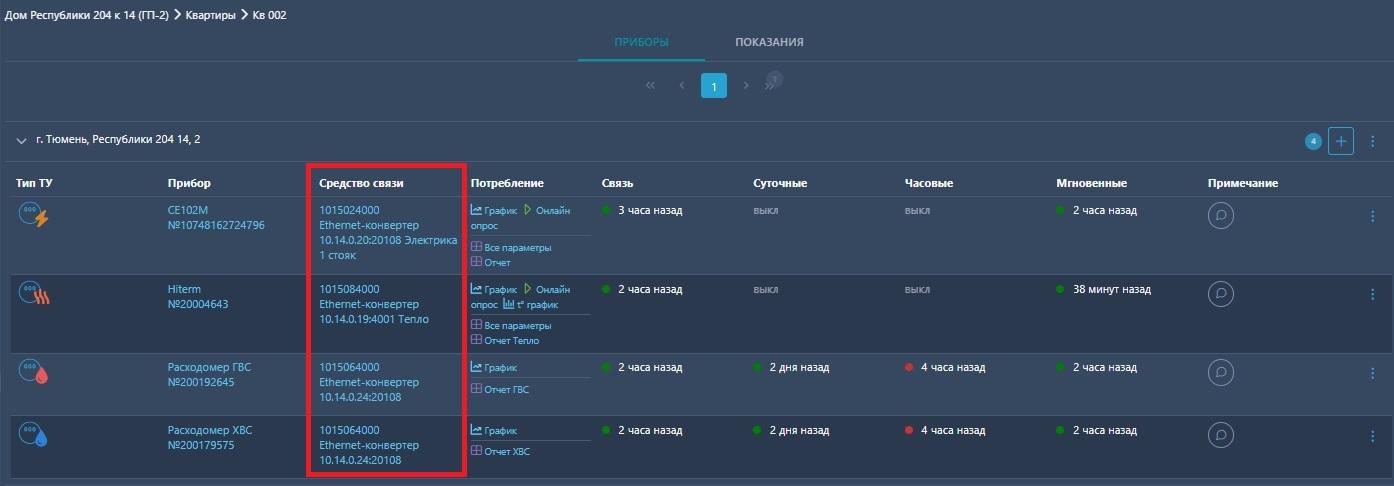
Task: Start Онлайн опрос for CE102M meter
Action: pos(547,210)
